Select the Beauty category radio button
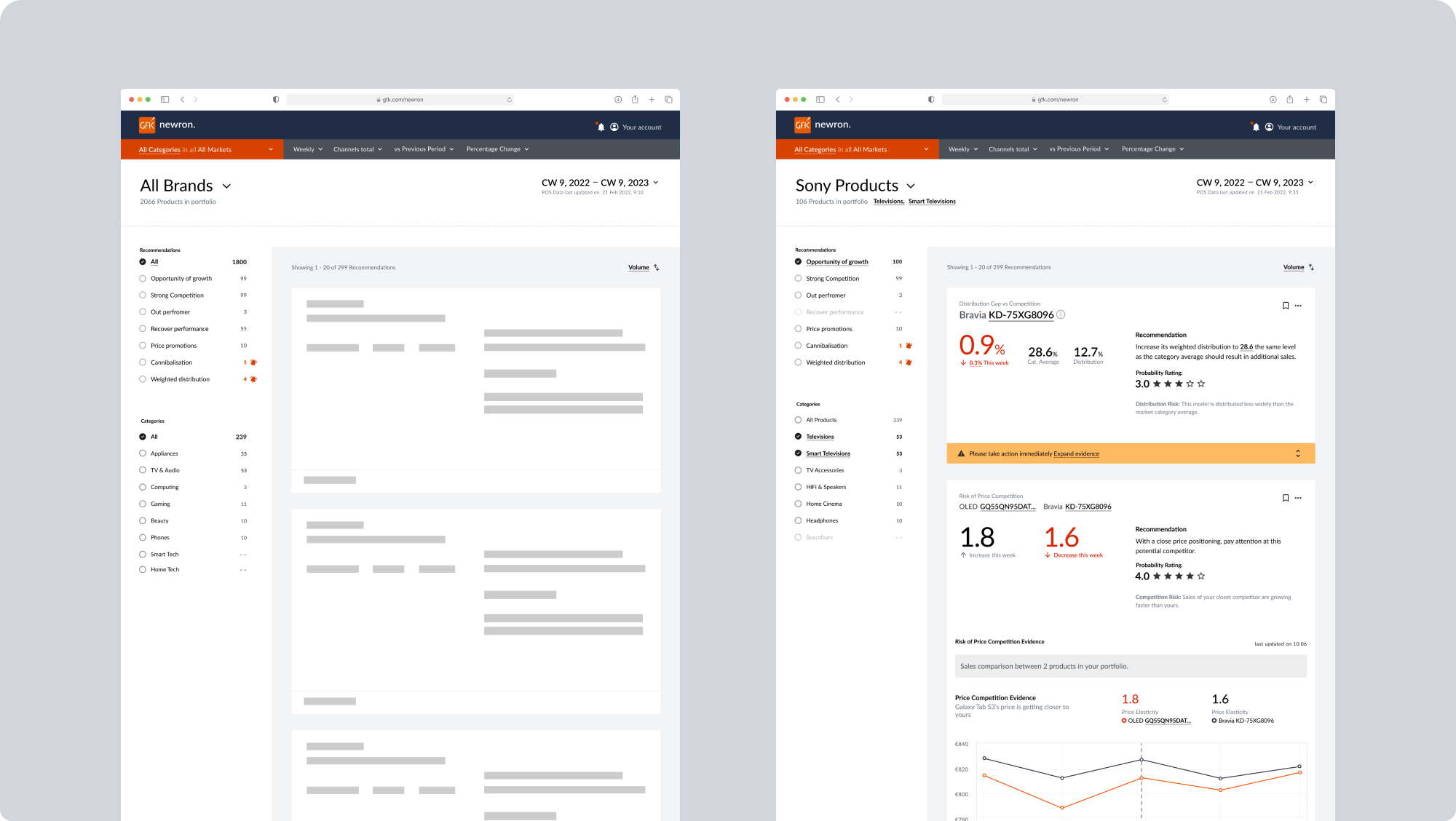This screenshot has height=821, width=1456. click(x=143, y=520)
